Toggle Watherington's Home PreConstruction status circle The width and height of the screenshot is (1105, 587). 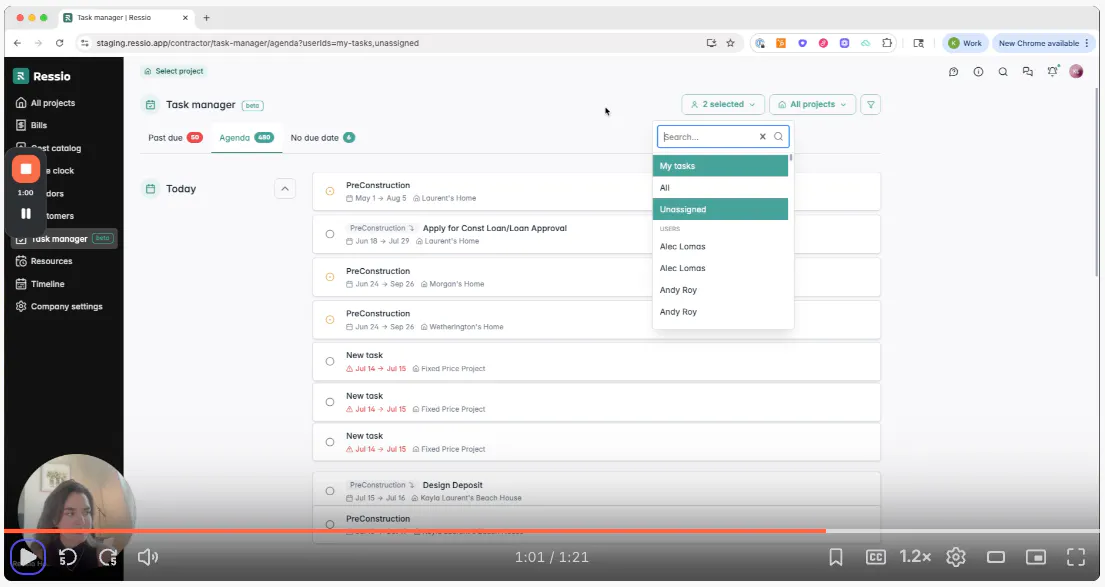[x=330, y=319]
